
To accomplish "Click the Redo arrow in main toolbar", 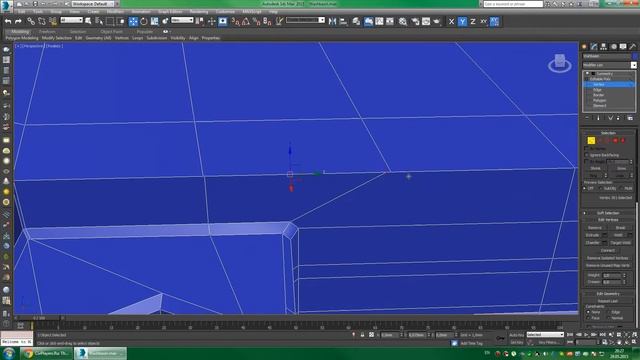I will click(x=18, y=22).
